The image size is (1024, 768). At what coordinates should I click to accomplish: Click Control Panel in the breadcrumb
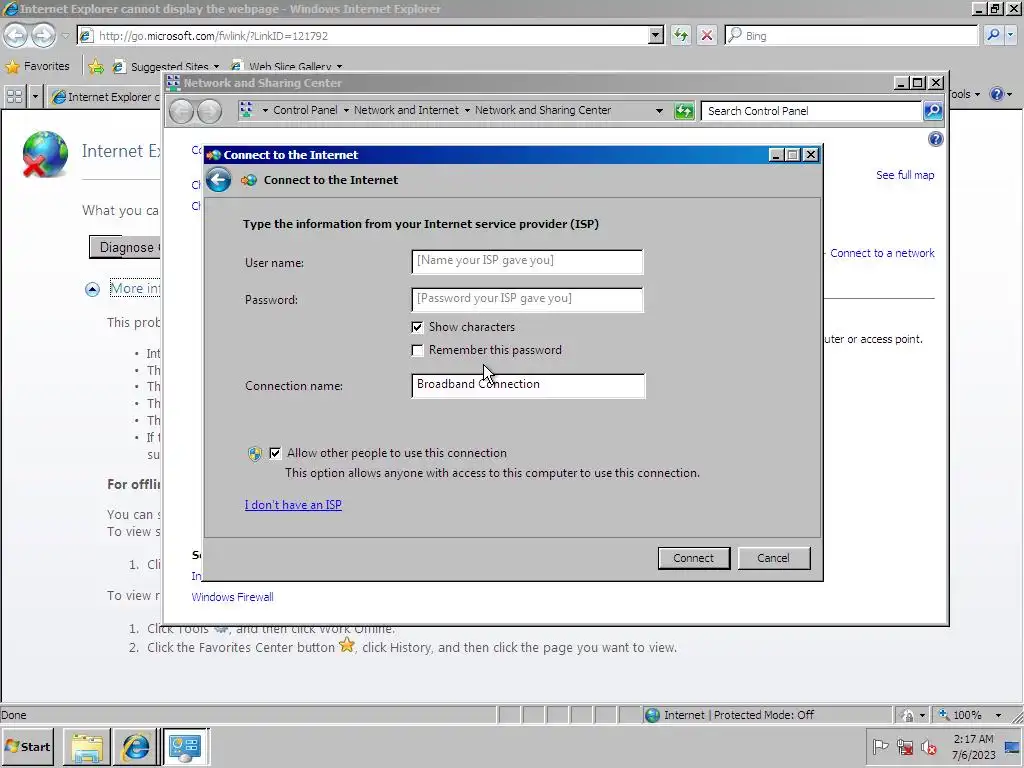(305, 110)
